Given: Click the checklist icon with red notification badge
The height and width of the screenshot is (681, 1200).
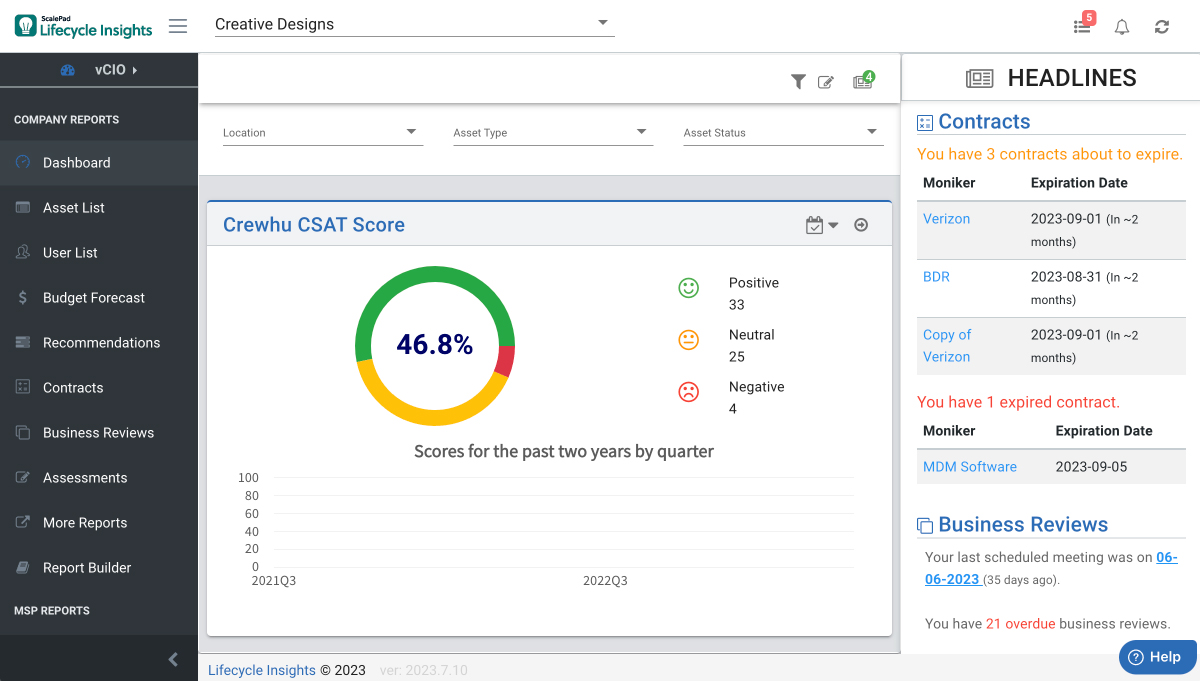Looking at the screenshot, I should [1081, 26].
